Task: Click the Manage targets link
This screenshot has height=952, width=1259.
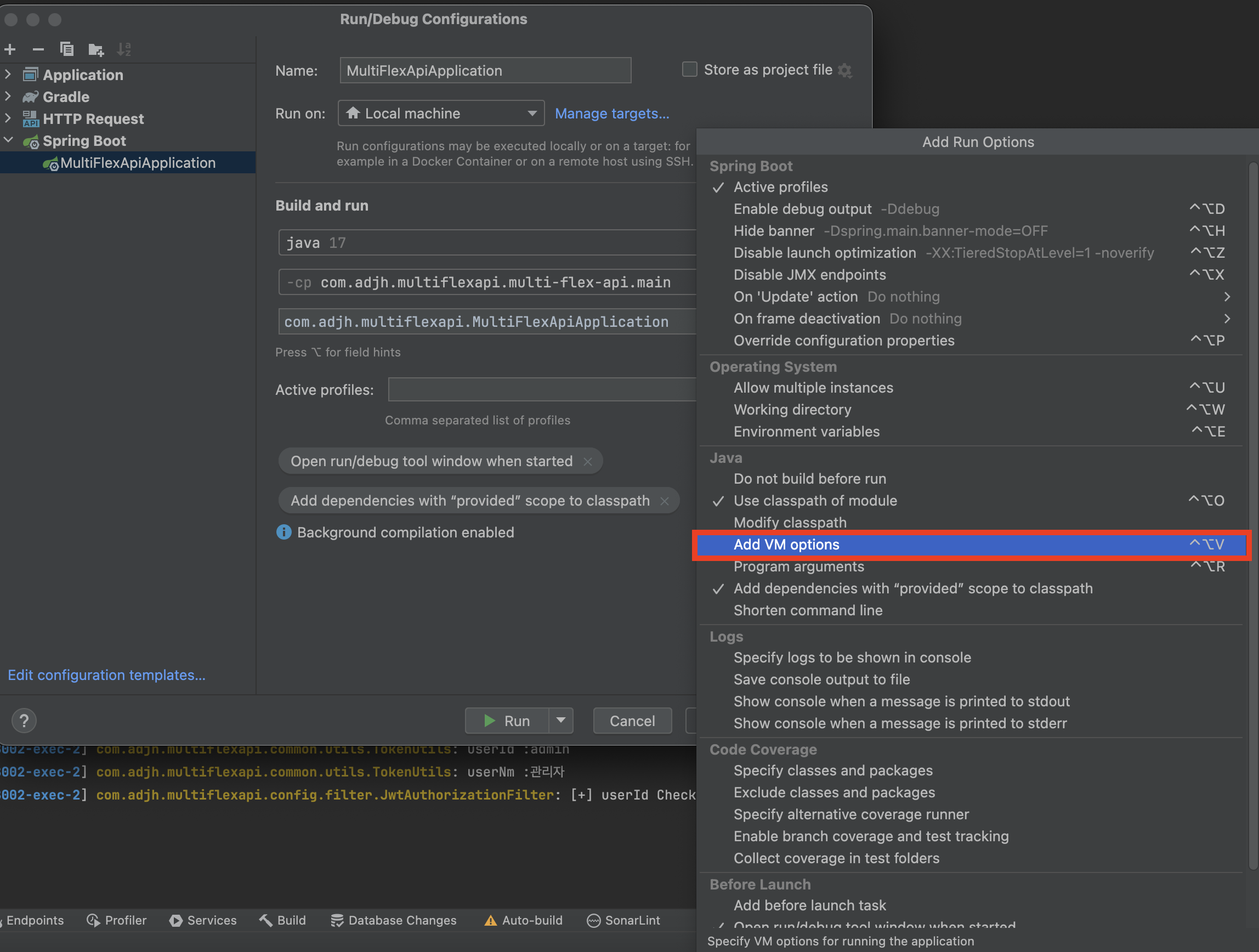Action: (611, 114)
